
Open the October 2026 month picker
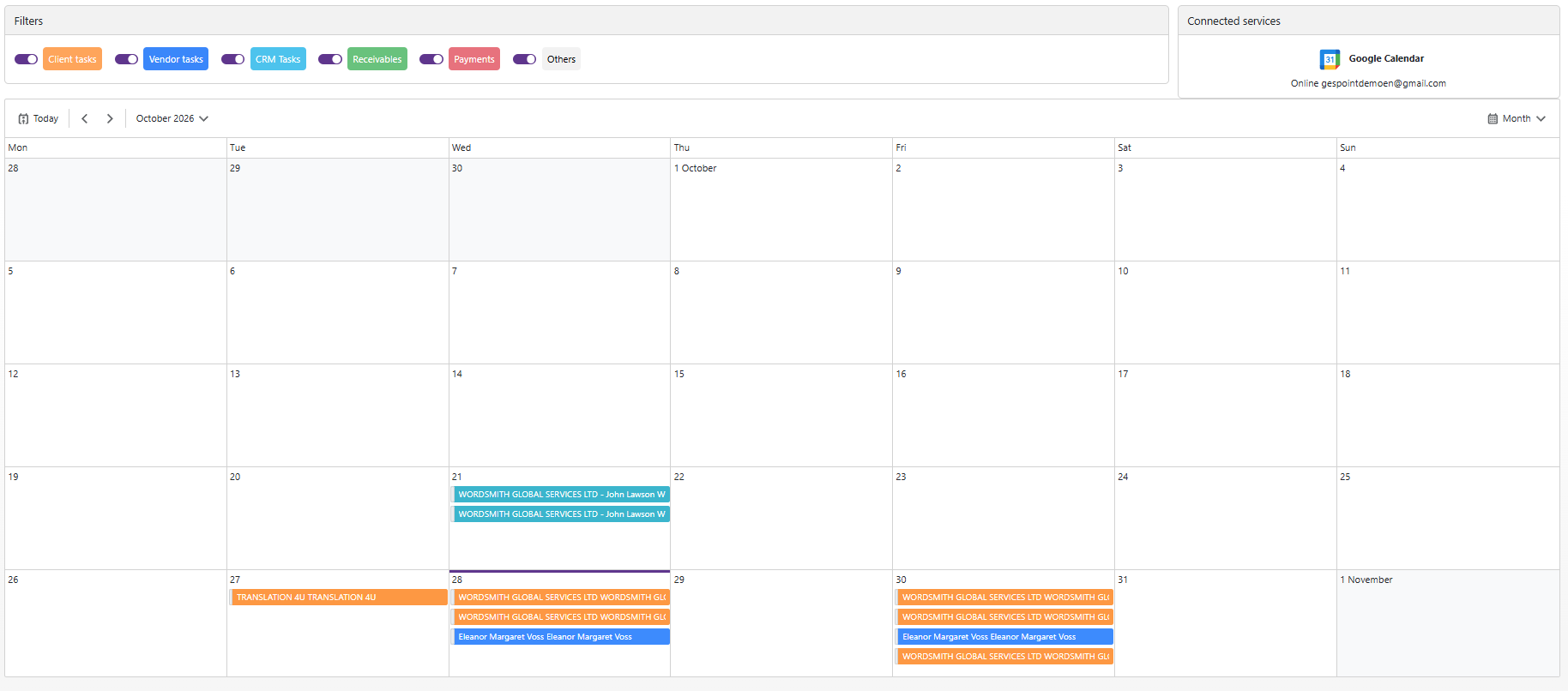pos(172,118)
